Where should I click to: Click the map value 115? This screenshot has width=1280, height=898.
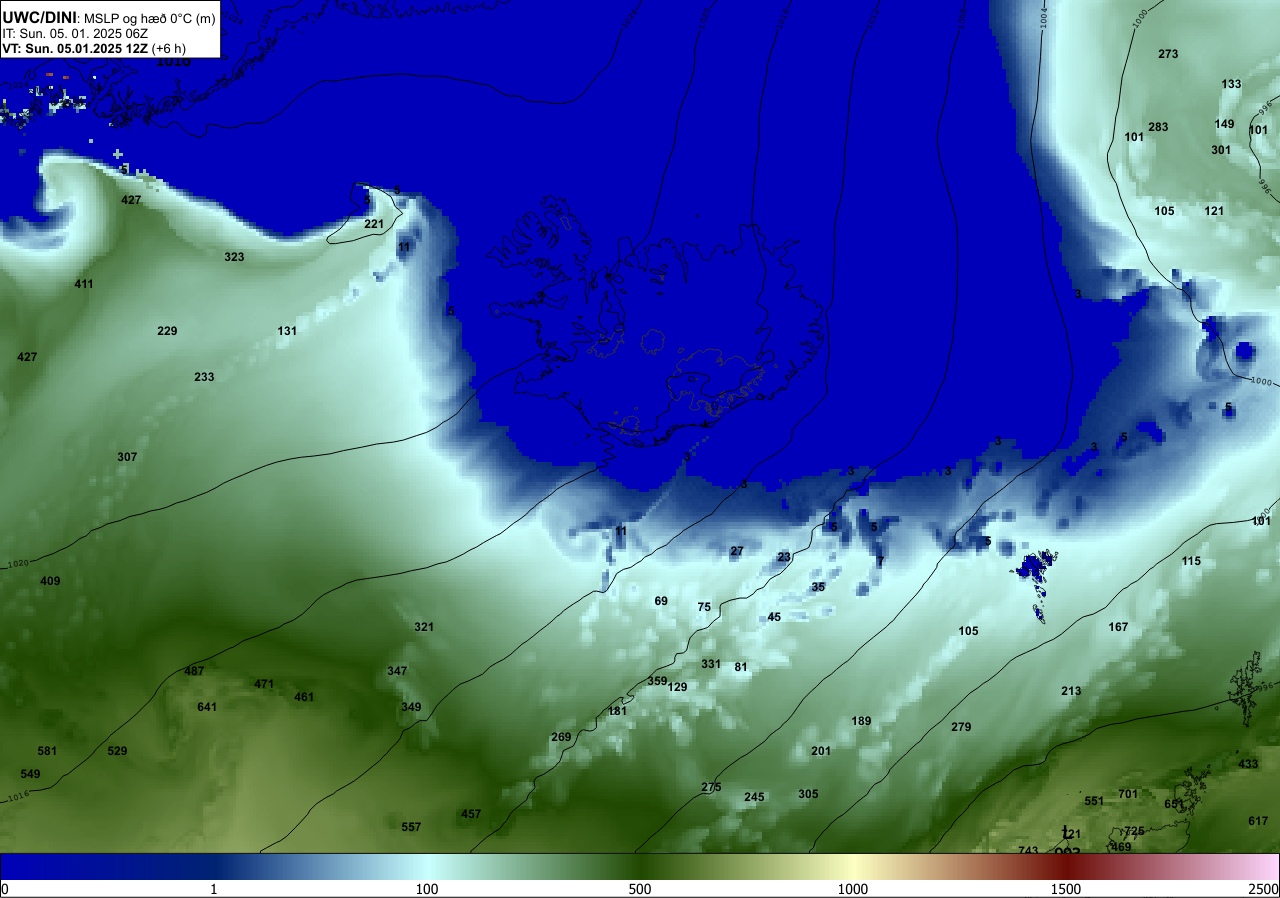(1191, 561)
